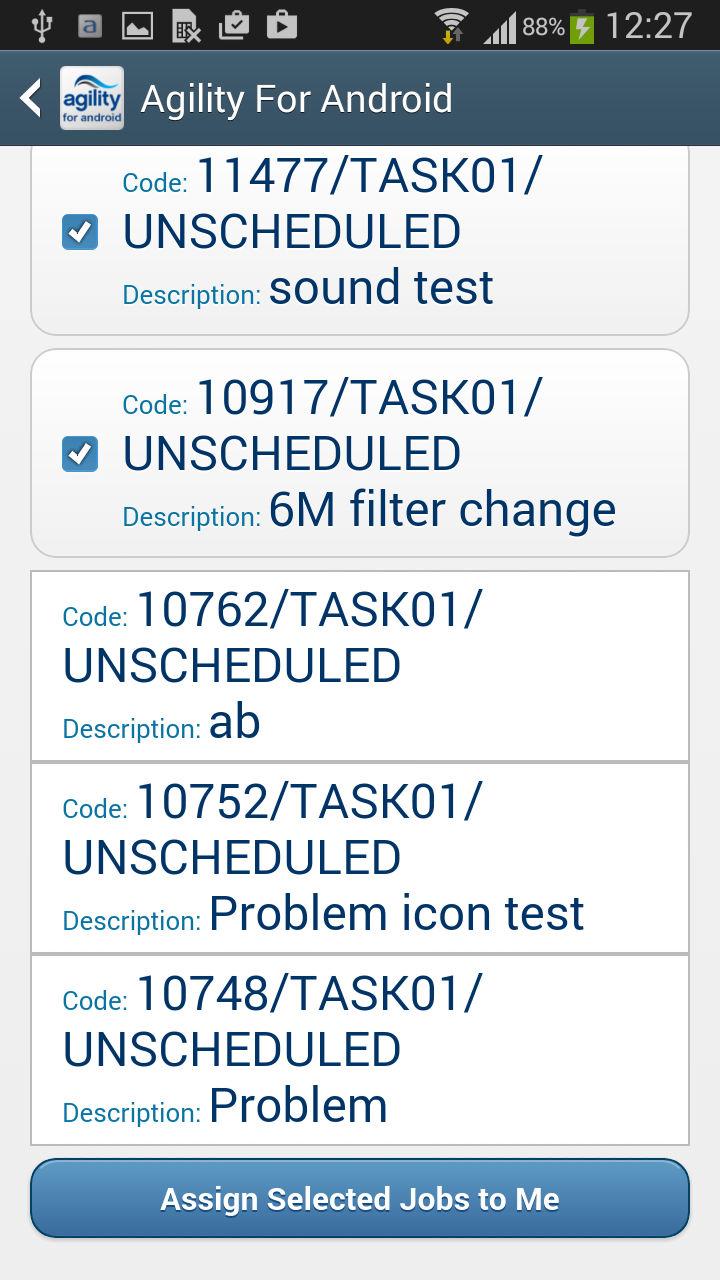Tap the battery charging icon
Viewport: 720px width, 1280px height.
pos(583,26)
